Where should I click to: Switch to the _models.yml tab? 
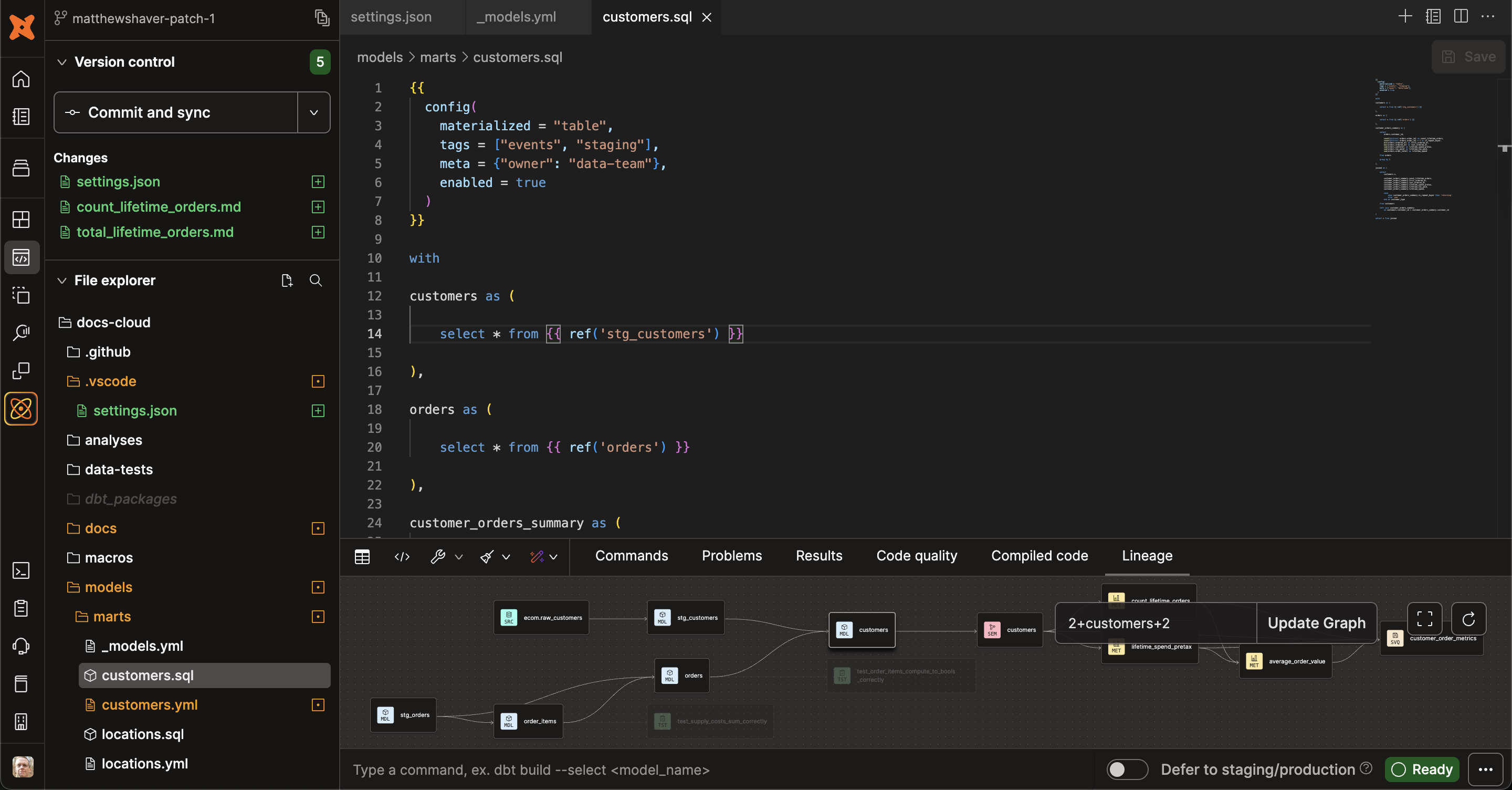point(516,17)
